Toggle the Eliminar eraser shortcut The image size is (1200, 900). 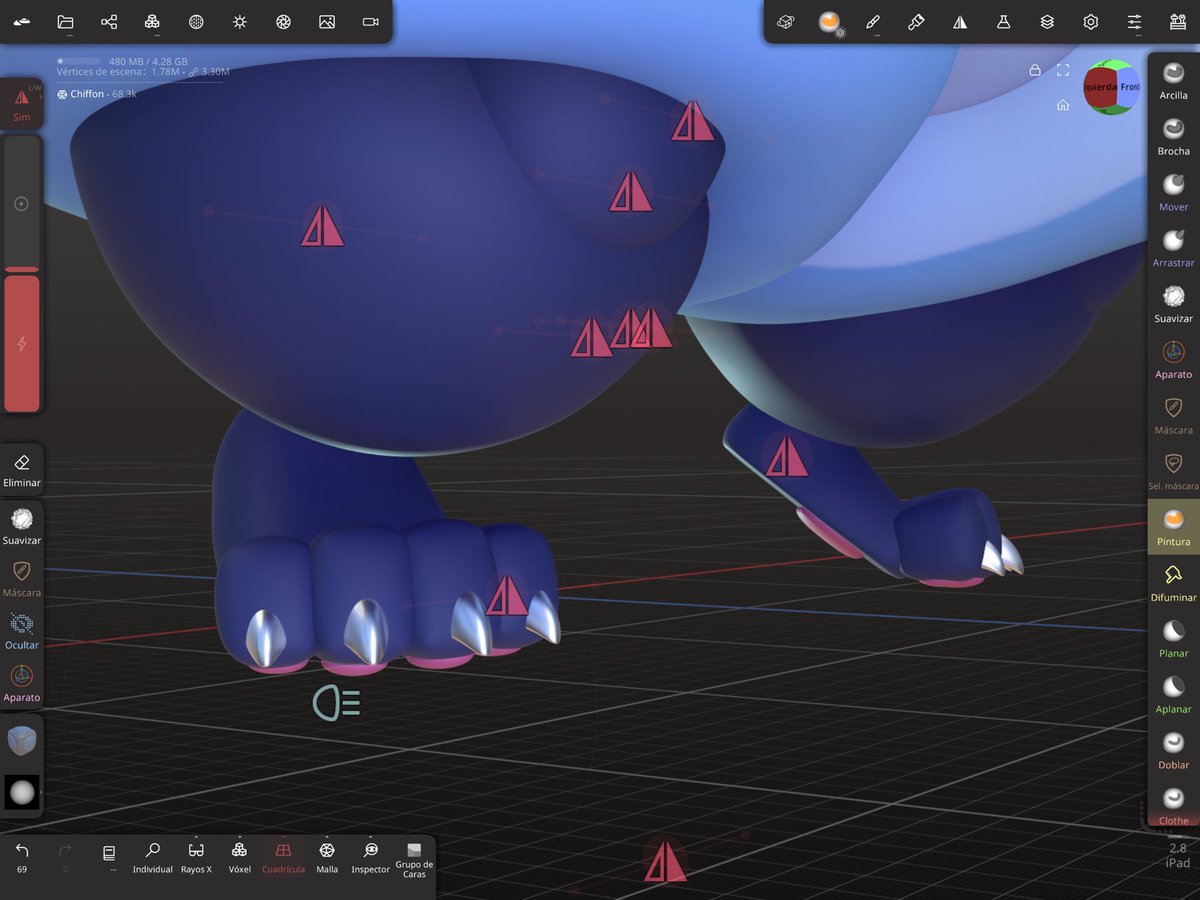click(22, 469)
